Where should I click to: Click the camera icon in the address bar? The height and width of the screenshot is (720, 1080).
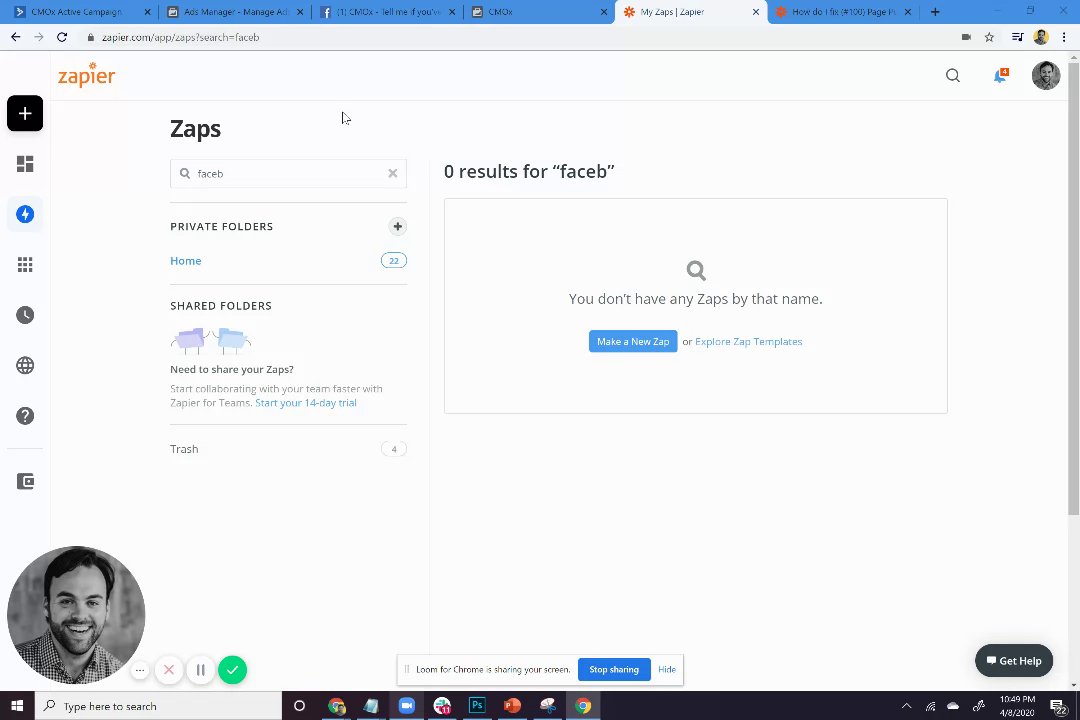click(966, 37)
